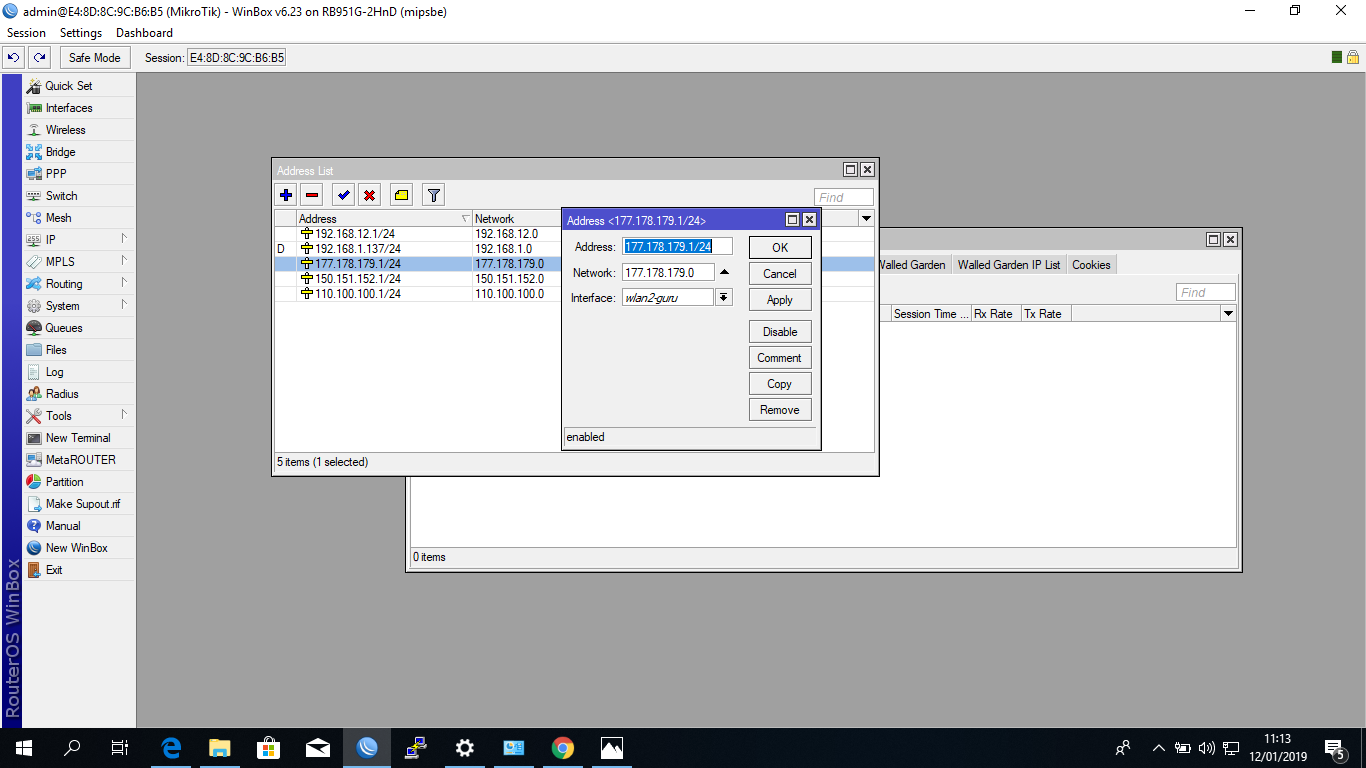Expand MPLS submenu
This screenshot has width=1366, height=768.
point(79,262)
